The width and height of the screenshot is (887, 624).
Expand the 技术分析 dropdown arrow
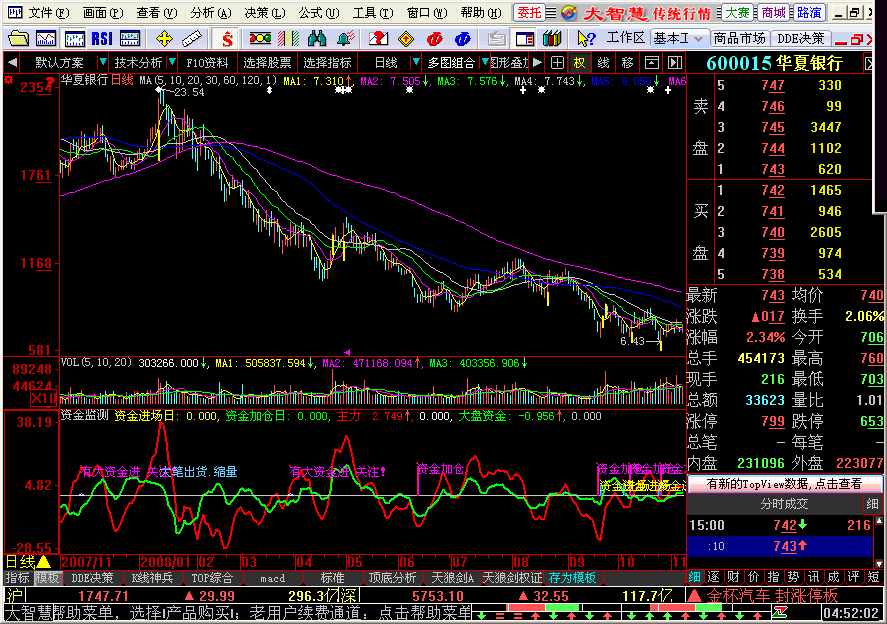click(172, 62)
